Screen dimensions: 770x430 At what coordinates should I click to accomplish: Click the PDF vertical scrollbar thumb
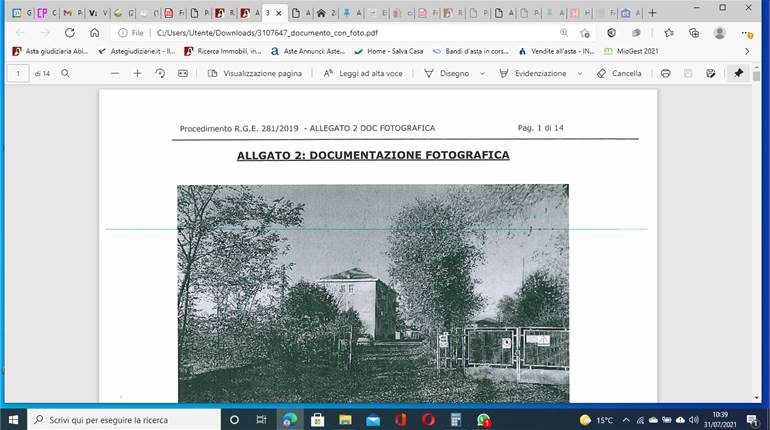(x=756, y=76)
